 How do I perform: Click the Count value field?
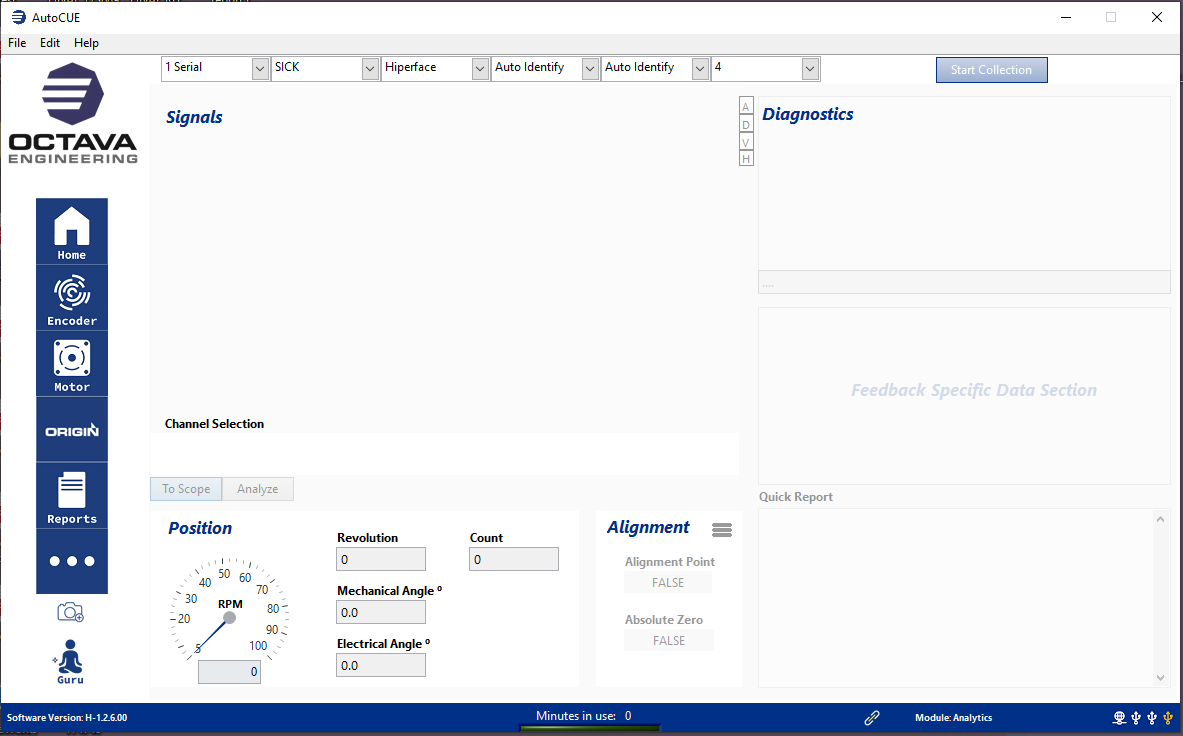pos(514,560)
